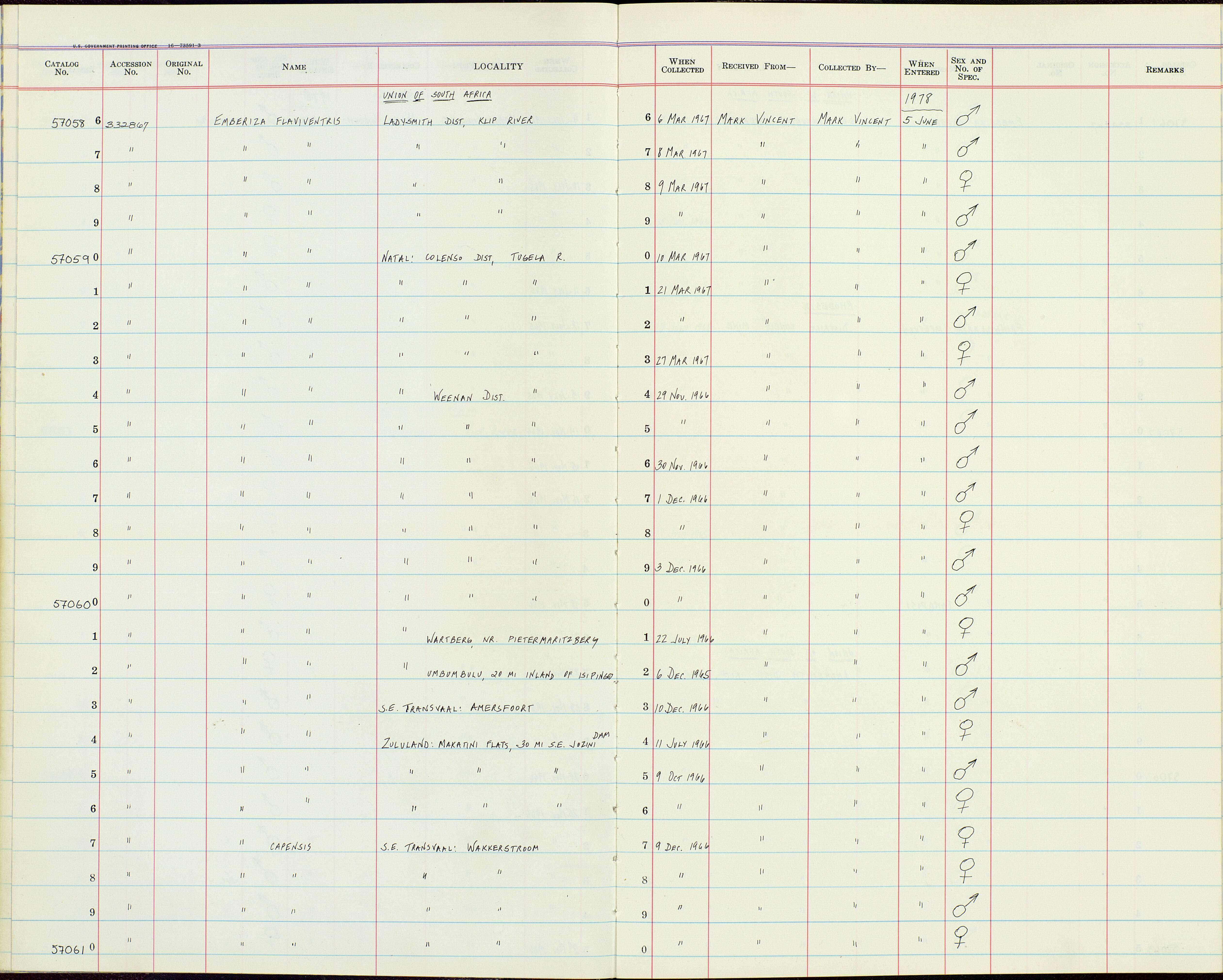This screenshot has width=1223, height=980.
Task: Select the entry date '5 June'
Action: coord(921,120)
